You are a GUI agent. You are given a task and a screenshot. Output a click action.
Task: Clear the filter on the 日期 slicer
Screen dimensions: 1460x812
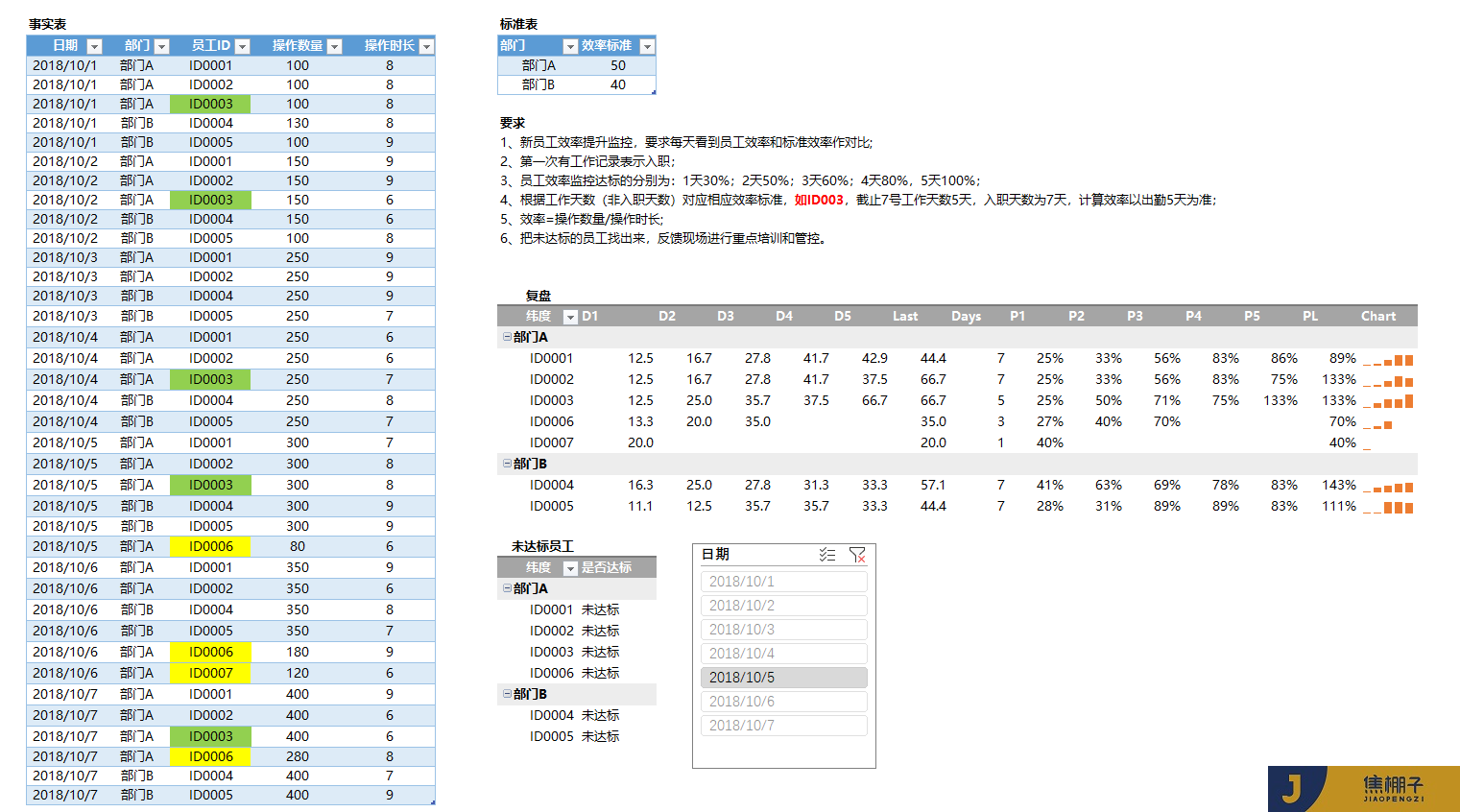coord(857,555)
